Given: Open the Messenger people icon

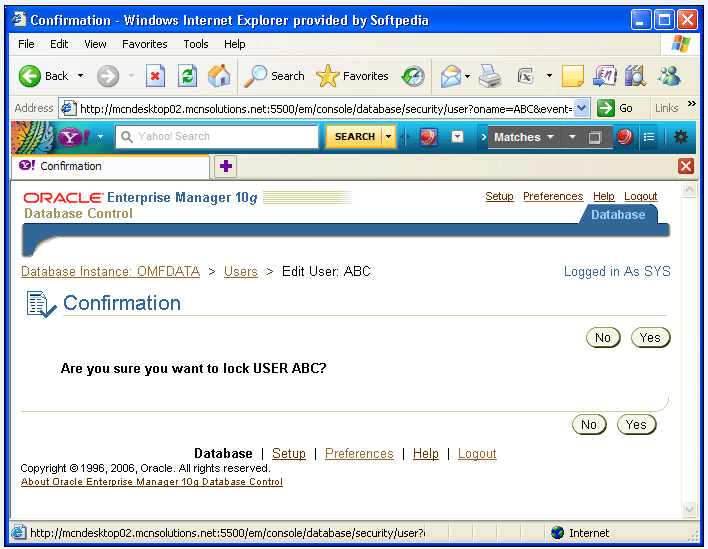Looking at the screenshot, I should tap(669, 76).
